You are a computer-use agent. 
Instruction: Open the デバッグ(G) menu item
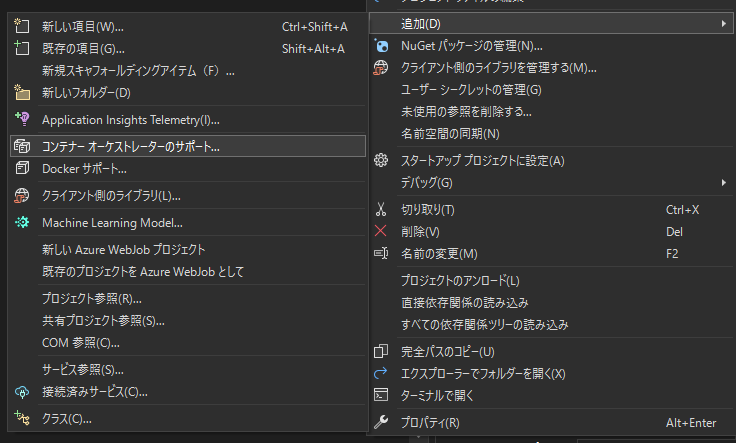pyautogui.click(x=551, y=183)
